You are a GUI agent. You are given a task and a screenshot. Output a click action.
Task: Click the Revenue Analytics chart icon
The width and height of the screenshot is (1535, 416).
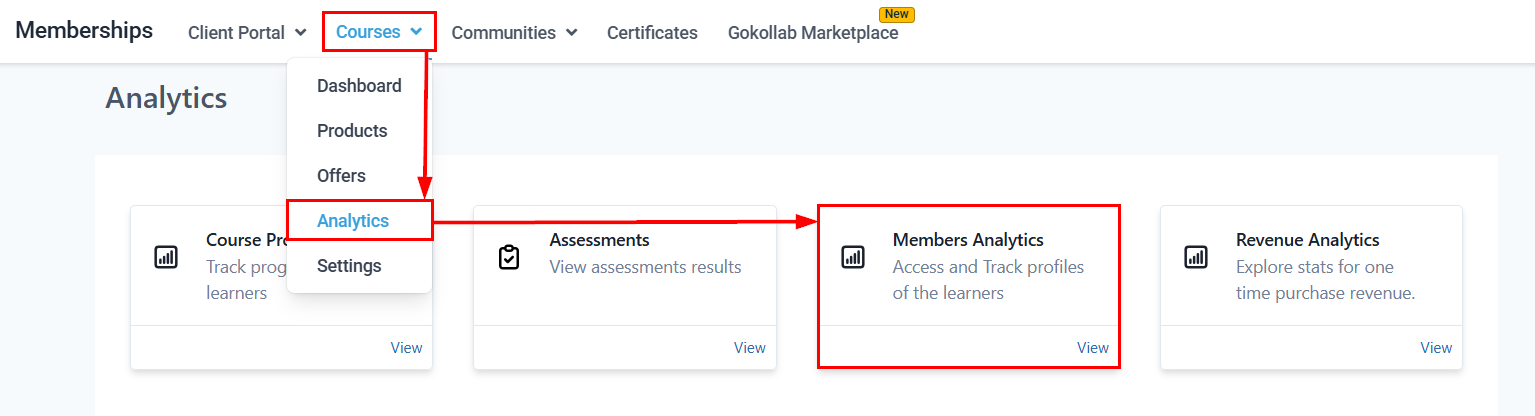(1196, 257)
